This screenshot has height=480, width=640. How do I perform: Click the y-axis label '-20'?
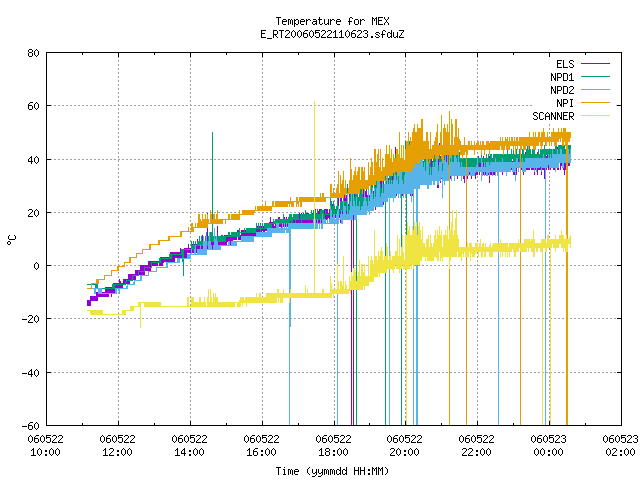(x=31, y=319)
